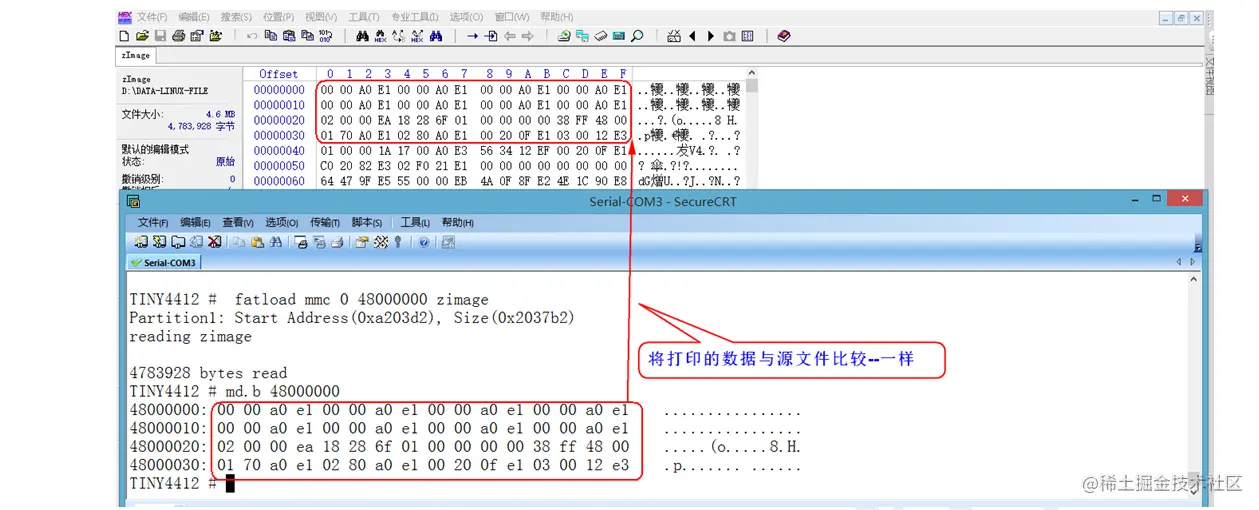Click WinHex Find Text binoculars icon
Viewport: 1259px width, 510px height.
pyautogui.click(x=362, y=36)
